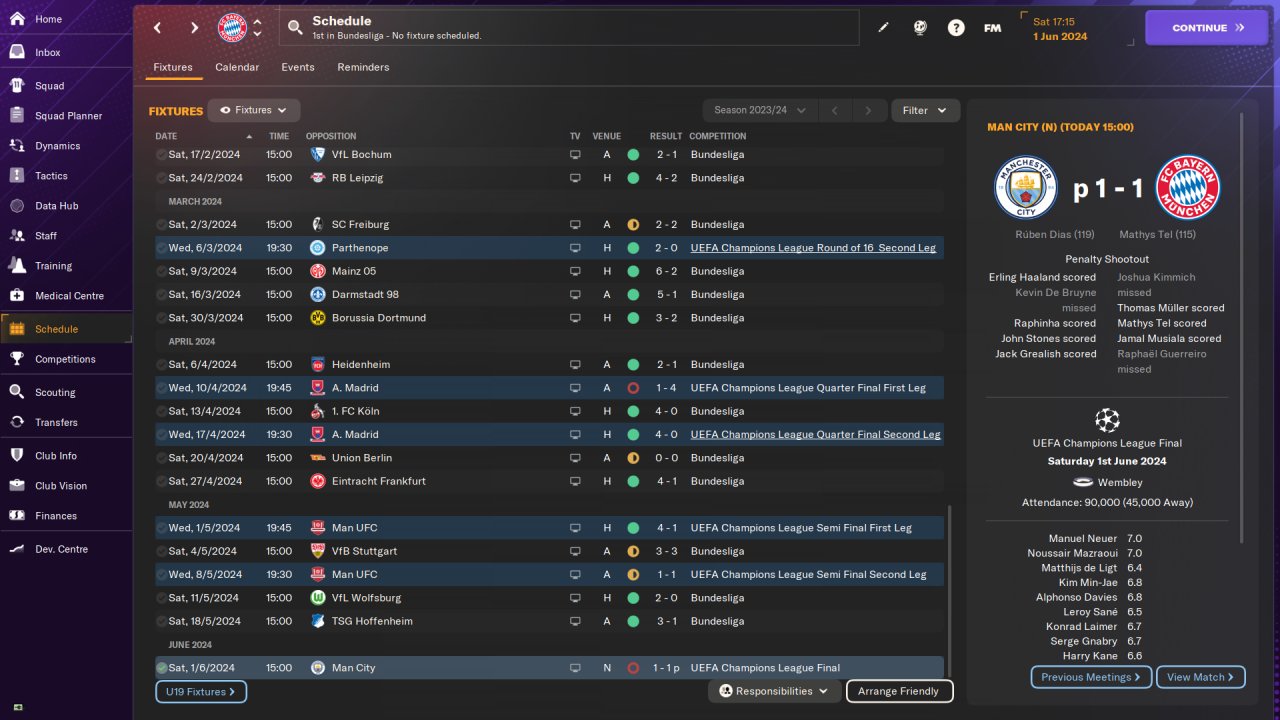Click the Bayern München club badge in header
The image size is (1280, 720).
point(232,28)
